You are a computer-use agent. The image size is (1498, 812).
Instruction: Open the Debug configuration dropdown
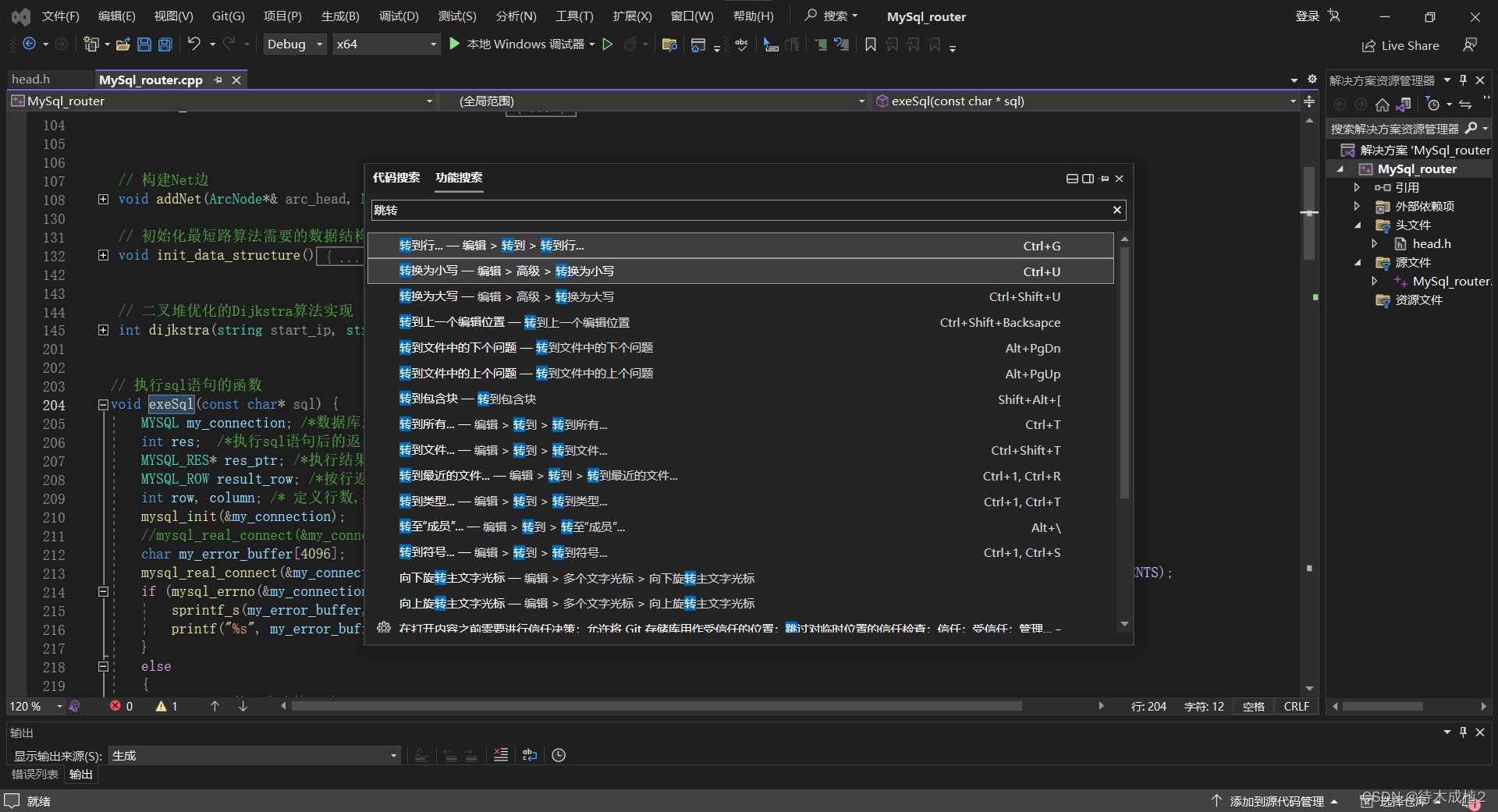click(x=295, y=44)
